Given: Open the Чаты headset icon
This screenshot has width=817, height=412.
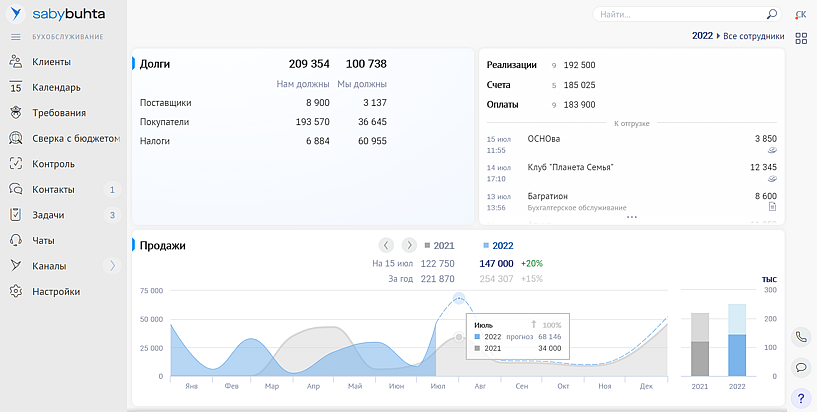Looking at the screenshot, I should [16, 240].
